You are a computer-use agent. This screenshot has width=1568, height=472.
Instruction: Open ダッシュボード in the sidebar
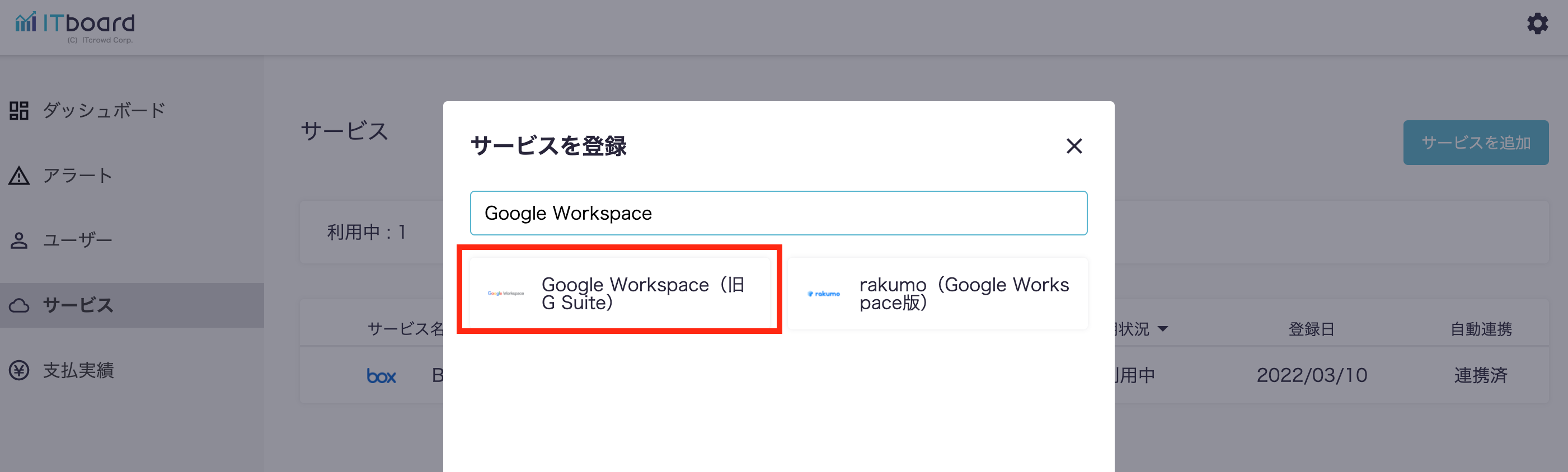pyautogui.click(x=104, y=111)
